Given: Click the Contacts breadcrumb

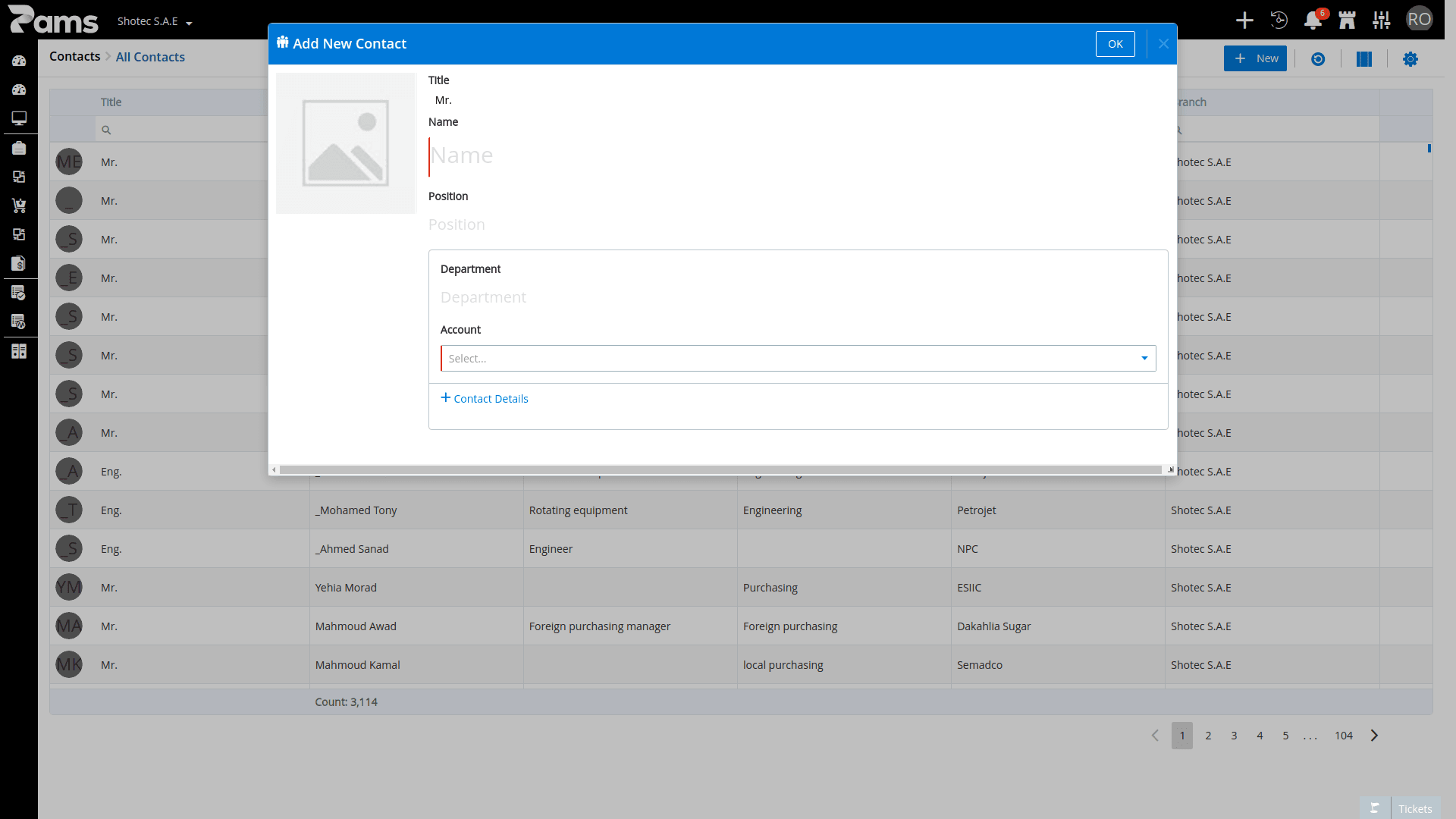Looking at the screenshot, I should (x=74, y=56).
